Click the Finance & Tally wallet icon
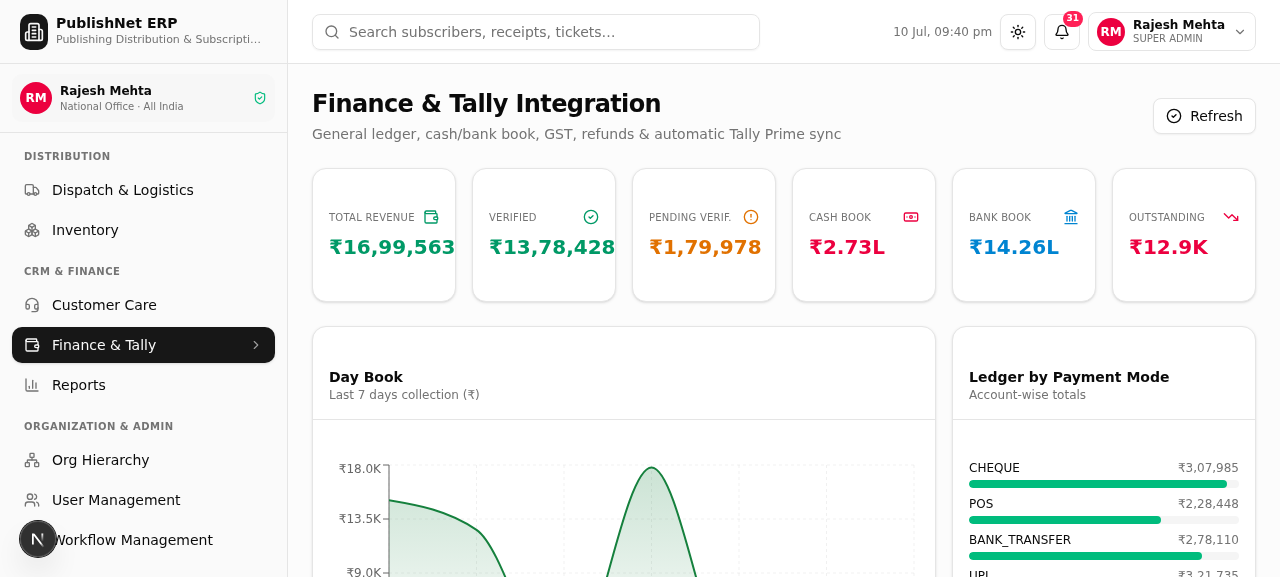This screenshot has height=577, width=1280. click(32, 345)
